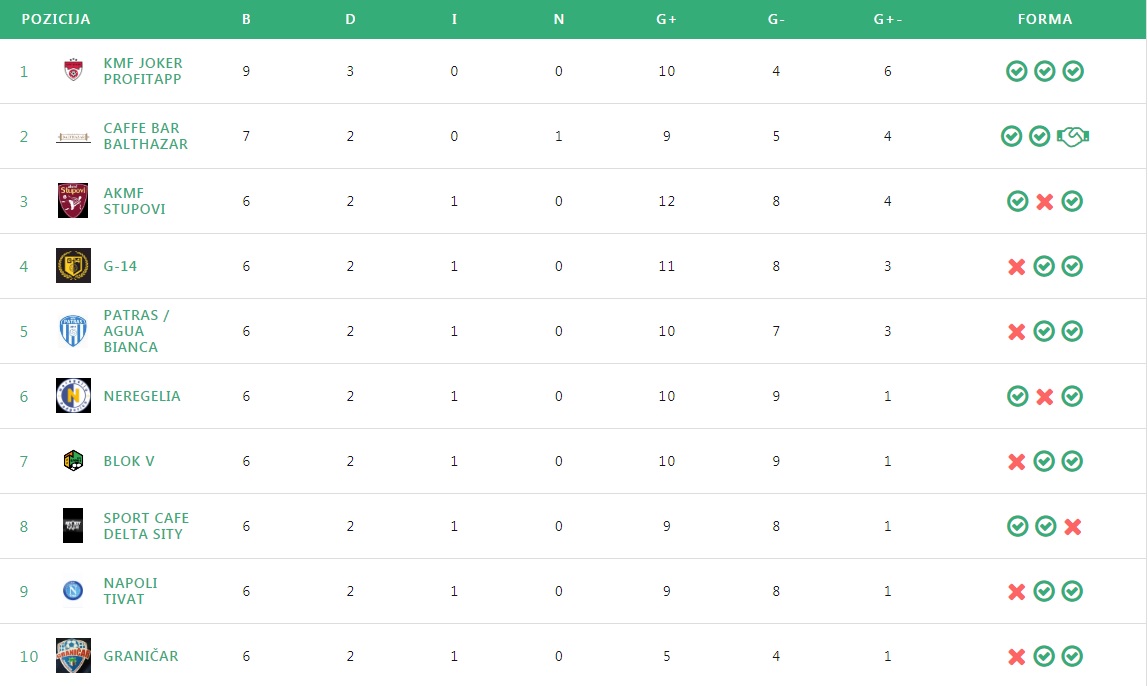The height and width of the screenshot is (686, 1148).
Task: Open the Sport Cafe Delta Sity team page
Action: click(x=146, y=526)
